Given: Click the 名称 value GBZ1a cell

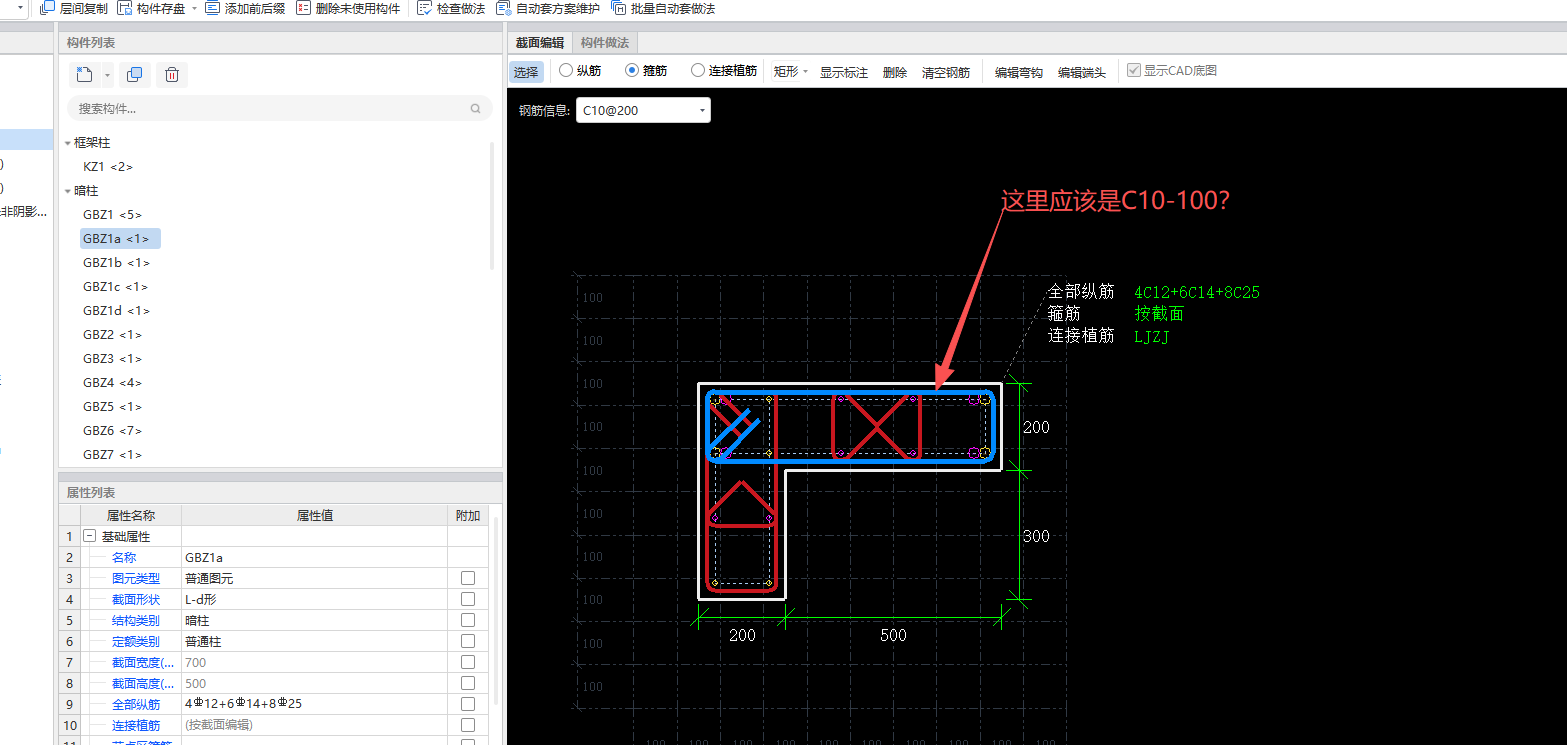Looking at the screenshot, I should [314, 557].
